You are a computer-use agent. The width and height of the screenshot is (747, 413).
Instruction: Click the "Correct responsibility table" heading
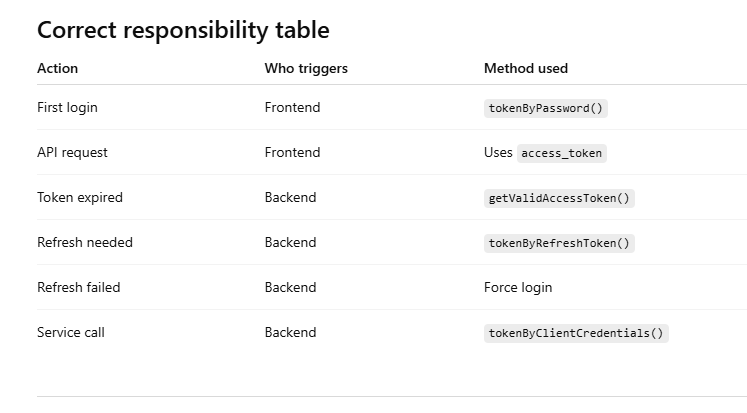183,30
